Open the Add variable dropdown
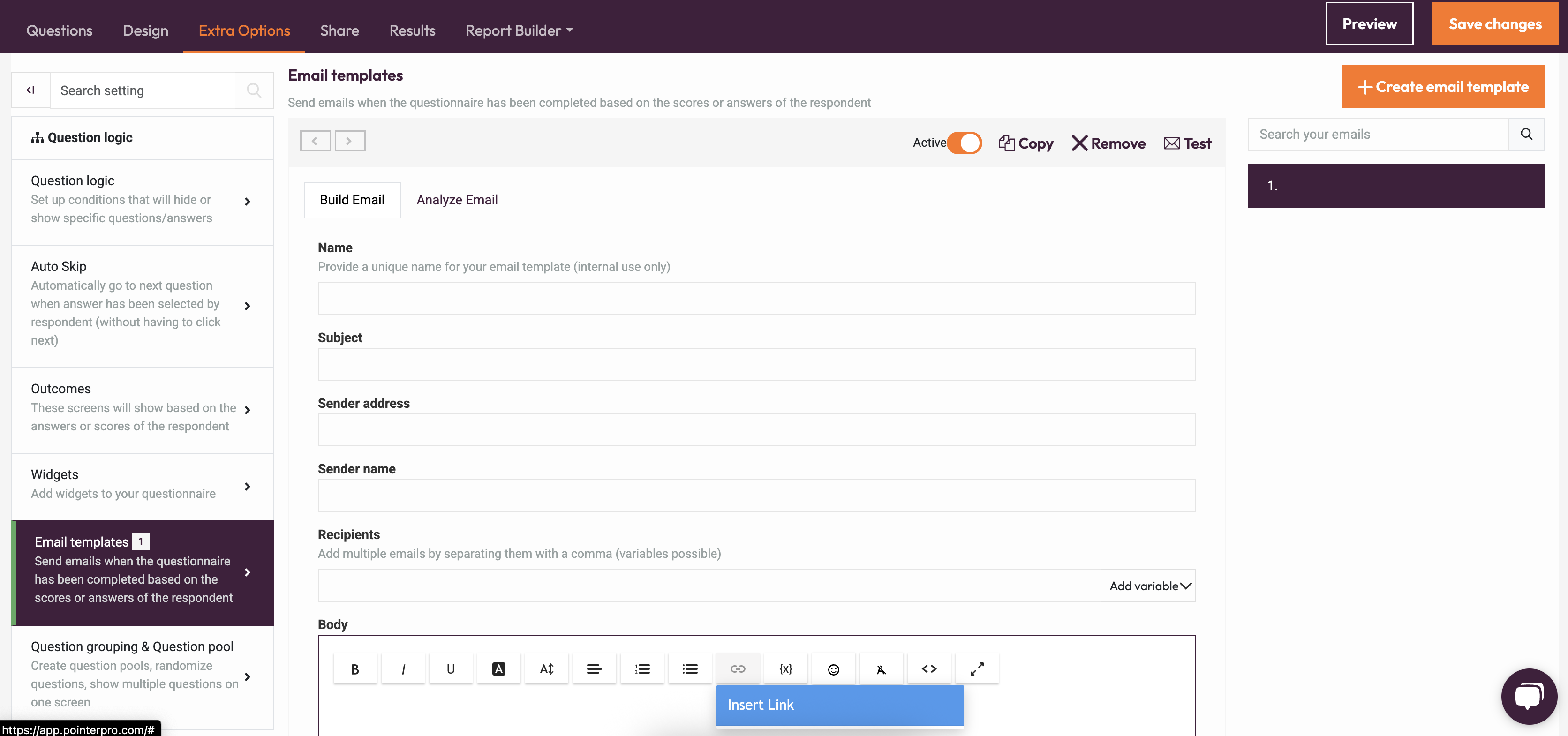The height and width of the screenshot is (736, 1568). (1149, 586)
